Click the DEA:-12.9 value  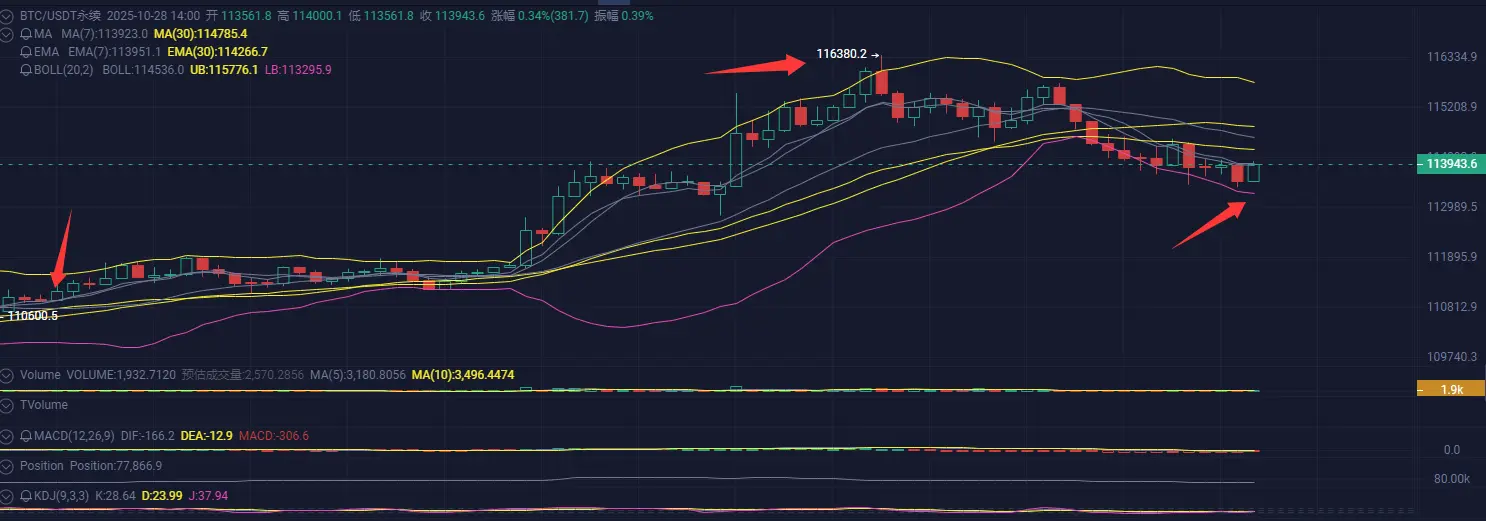206,436
